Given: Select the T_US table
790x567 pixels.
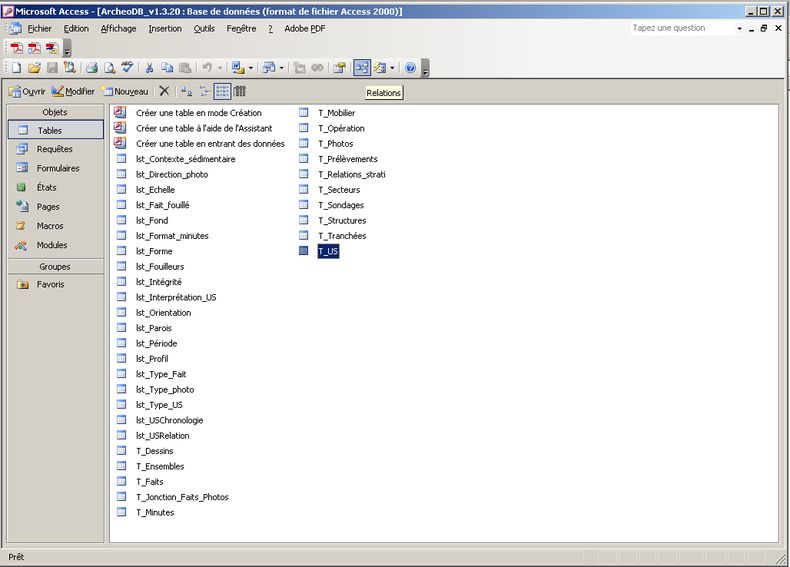Looking at the screenshot, I should [x=328, y=251].
